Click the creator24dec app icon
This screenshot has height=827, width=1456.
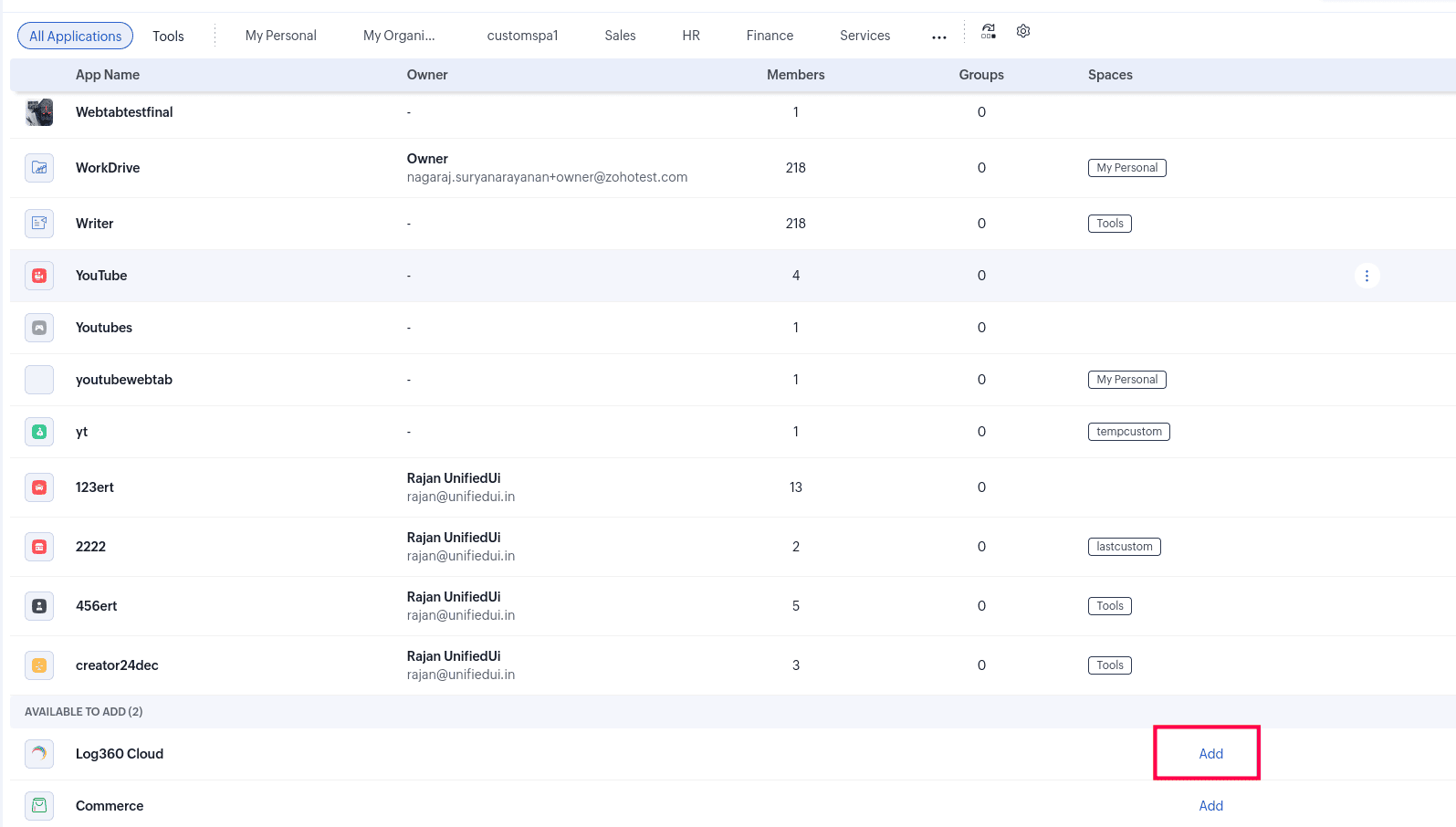[39, 665]
